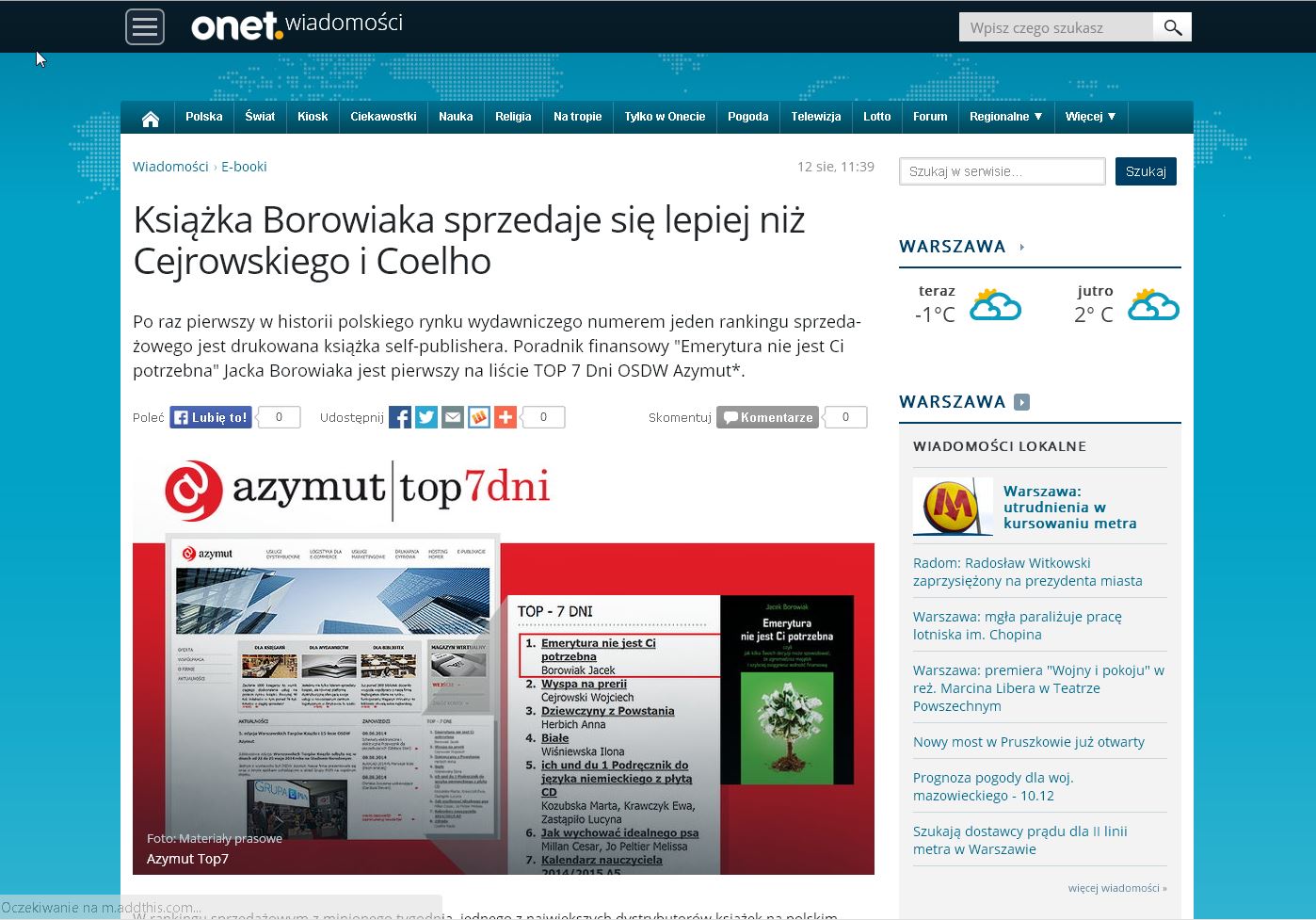Click the magnifier search icon in header
The image size is (1316, 920).
point(1172,27)
